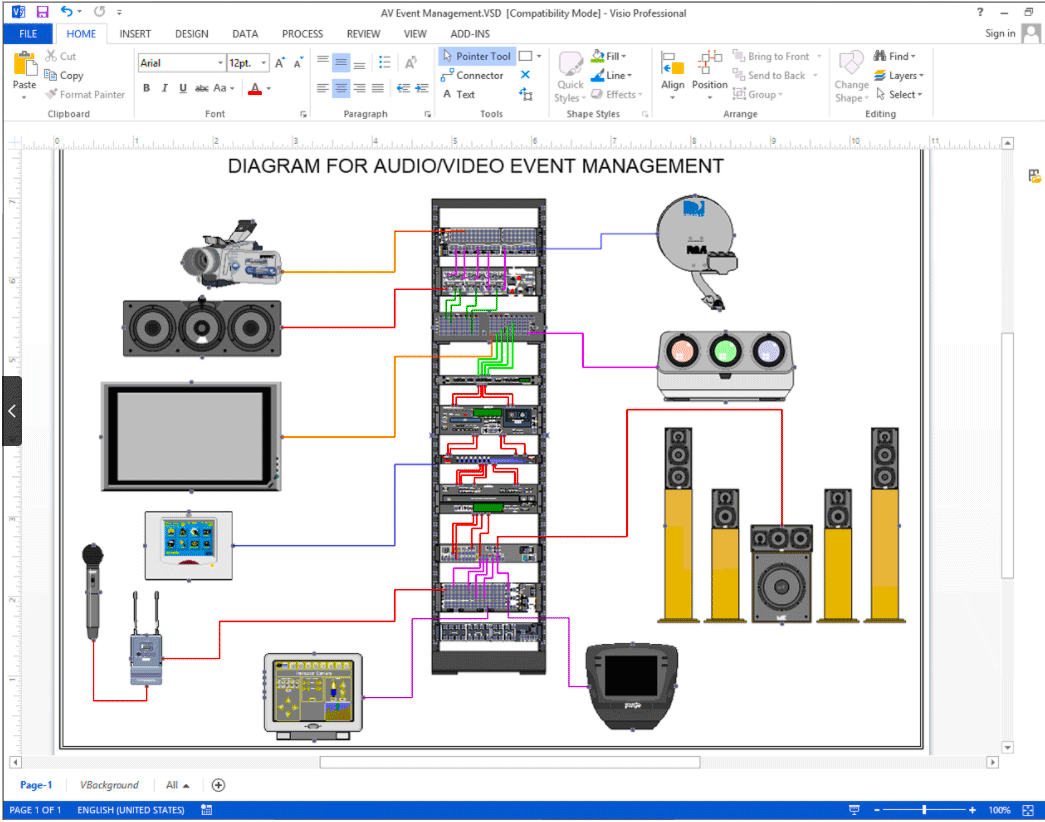Image resolution: width=1045 pixels, height=822 pixels.
Task: Open the FILE menu
Action: pyautogui.click(x=28, y=34)
